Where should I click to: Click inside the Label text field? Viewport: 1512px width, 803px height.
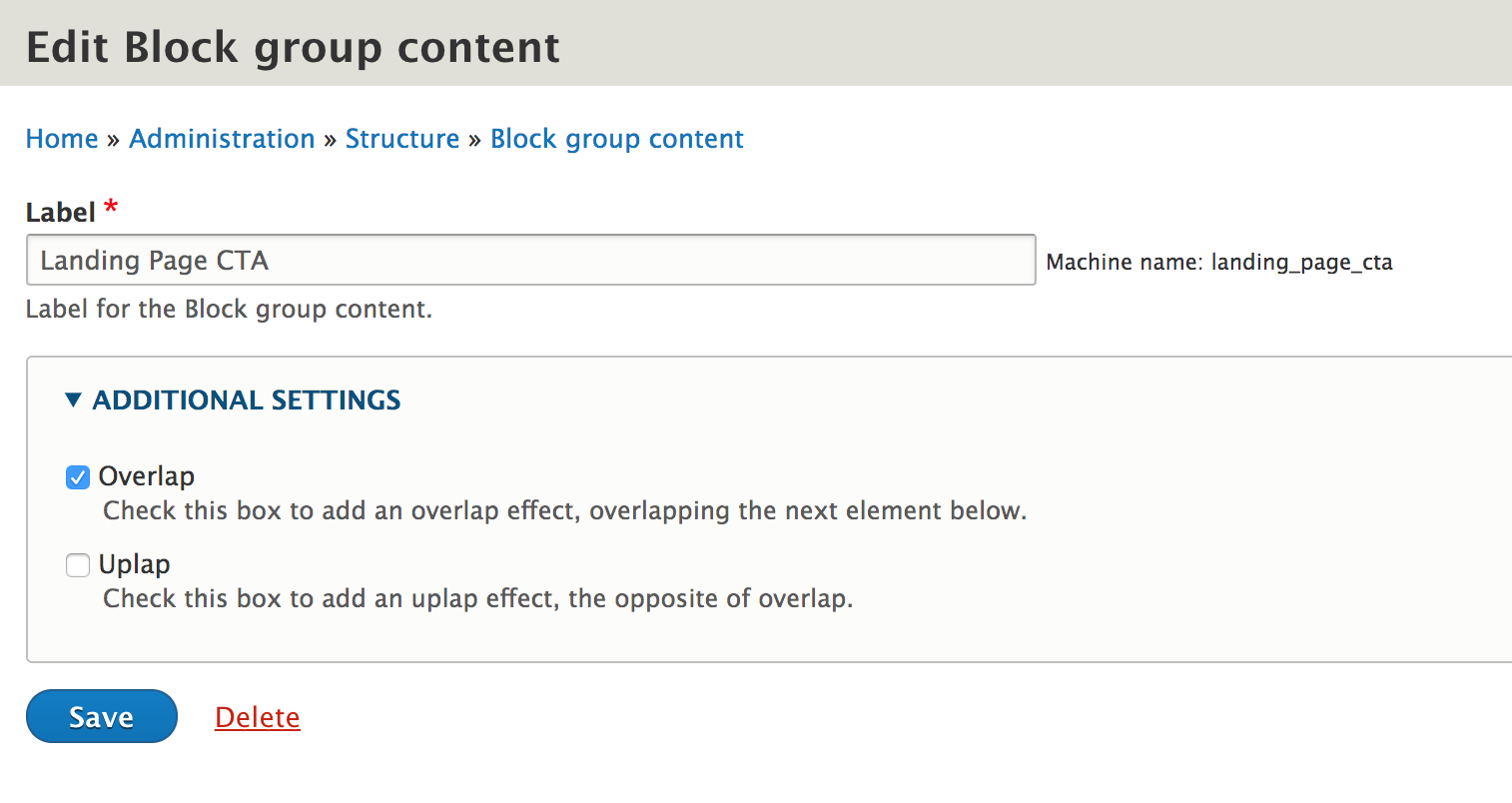pyautogui.click(x=529, y=260)
